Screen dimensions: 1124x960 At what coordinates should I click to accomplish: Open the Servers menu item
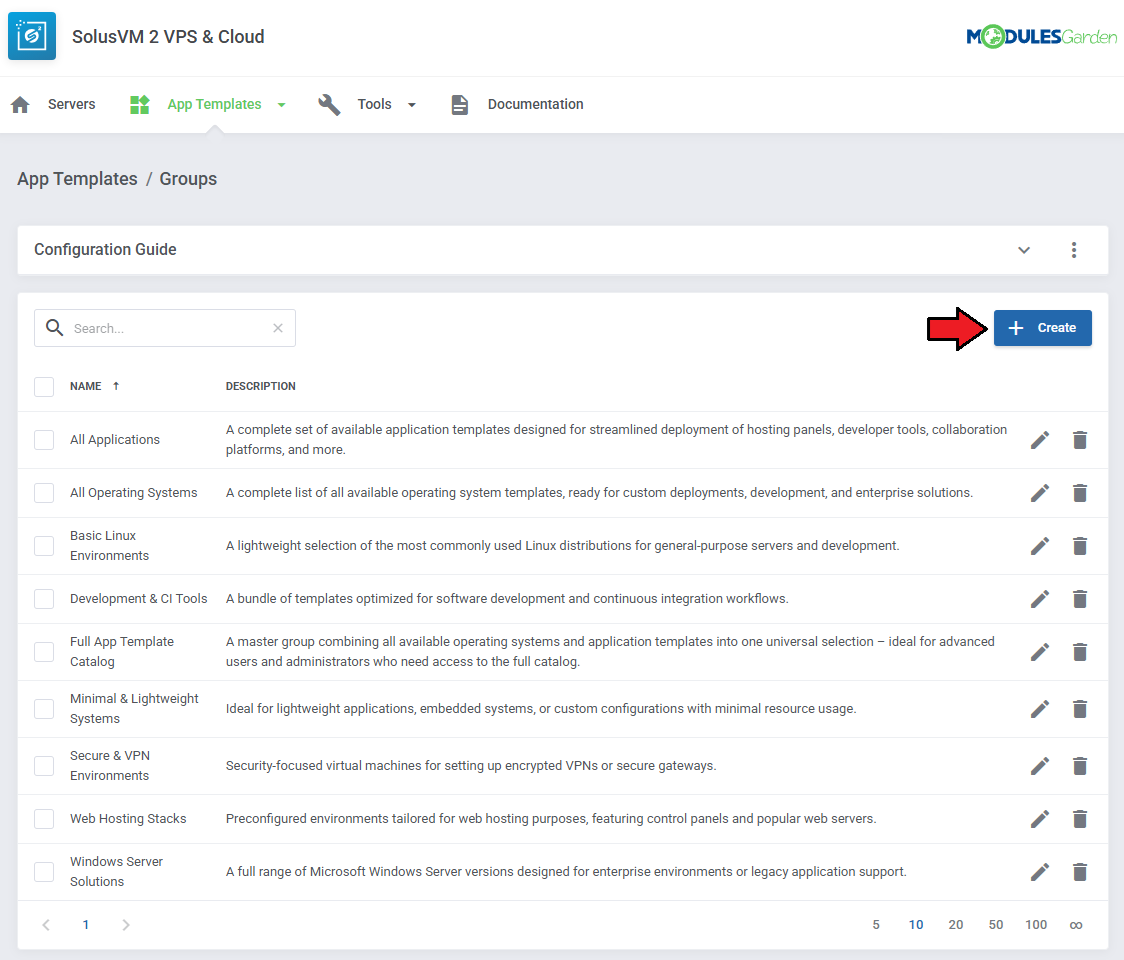point(71,104)
